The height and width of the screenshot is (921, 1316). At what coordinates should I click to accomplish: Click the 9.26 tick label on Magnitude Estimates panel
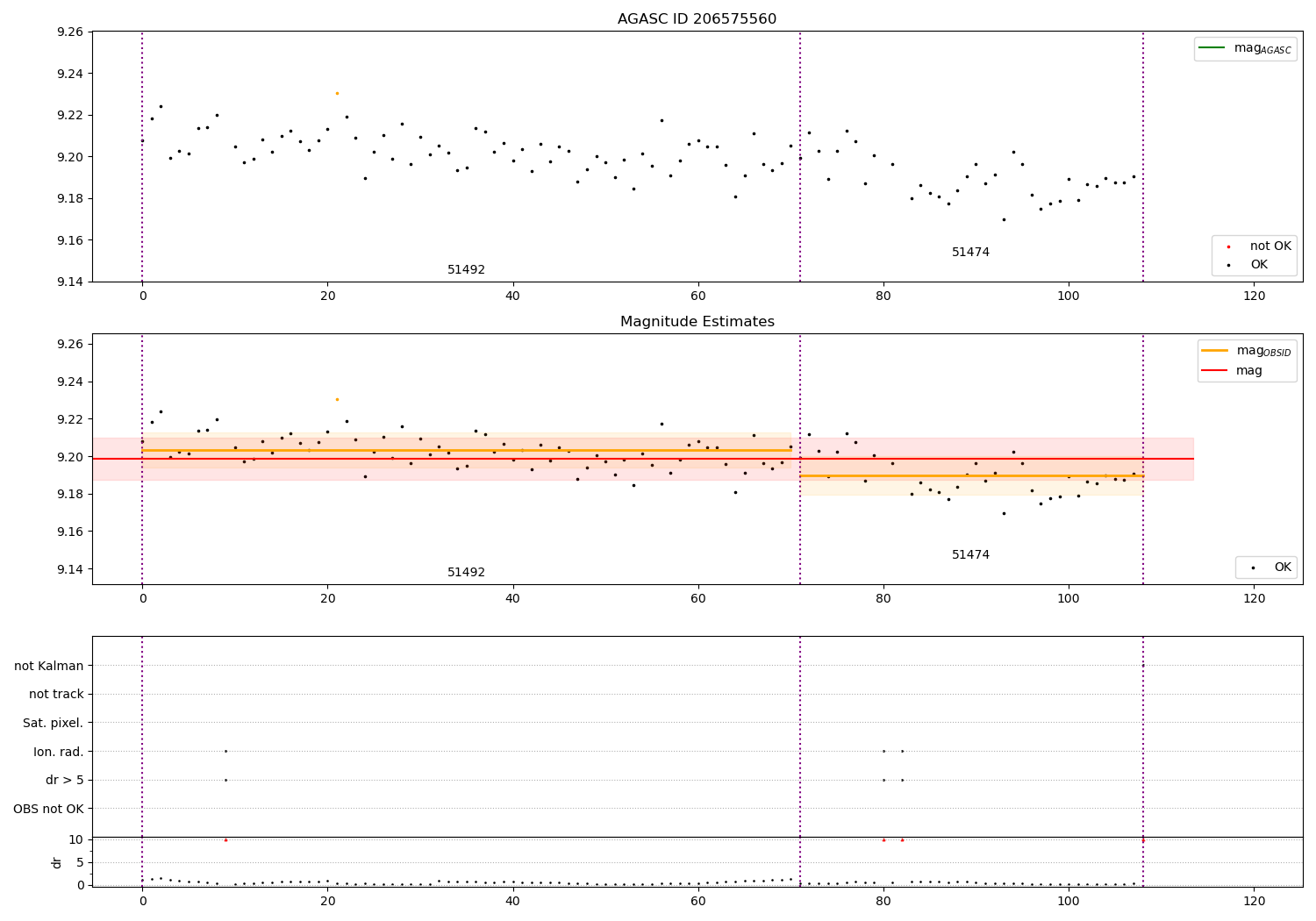(68, 344)
